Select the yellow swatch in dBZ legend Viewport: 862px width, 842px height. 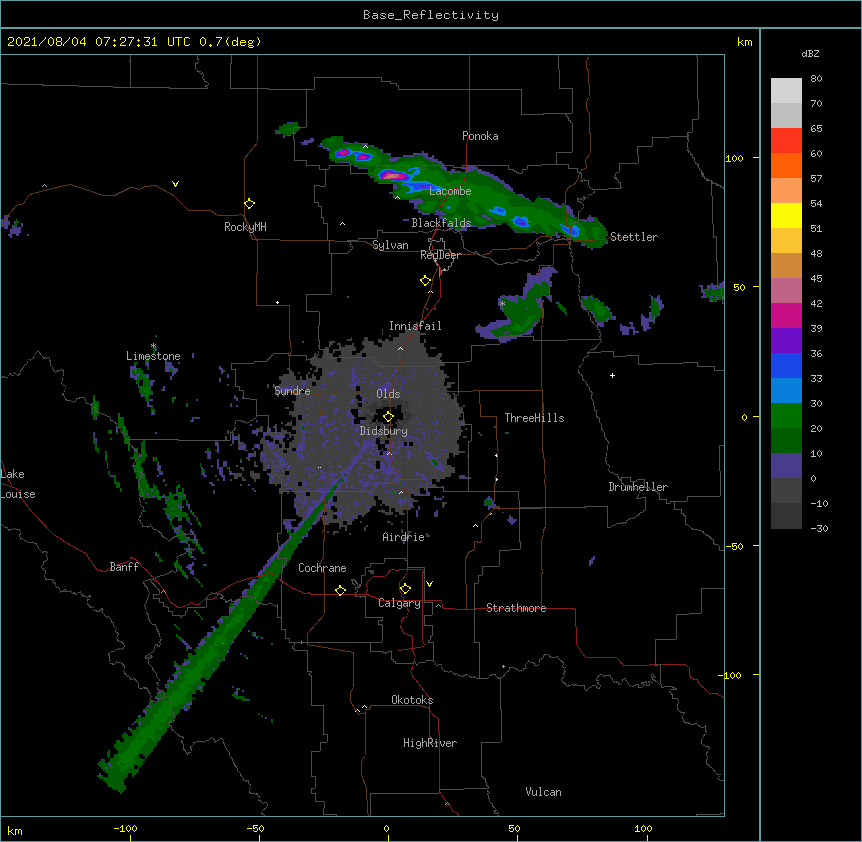(x=786, y=215)
